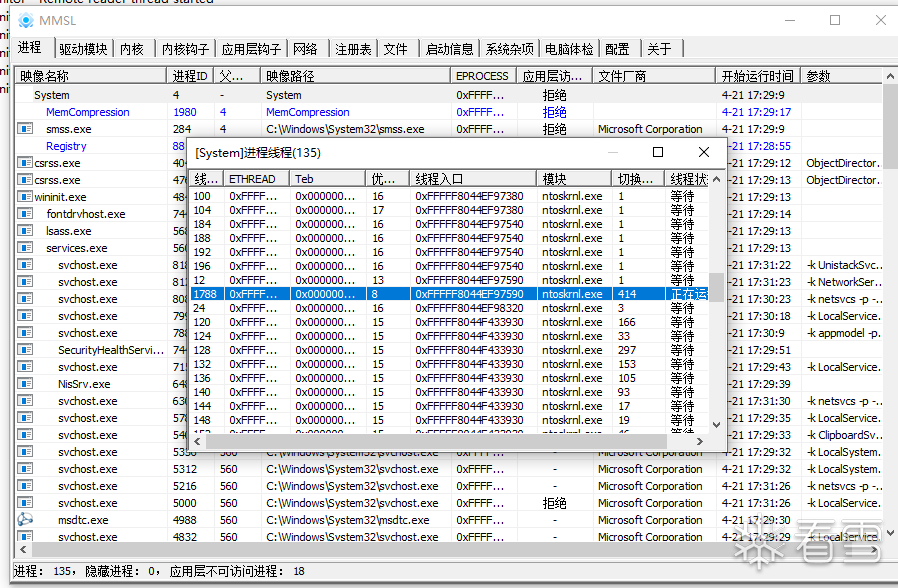Close the System thread dialog
Screen dimensions: 898x588
pos(704,152)
